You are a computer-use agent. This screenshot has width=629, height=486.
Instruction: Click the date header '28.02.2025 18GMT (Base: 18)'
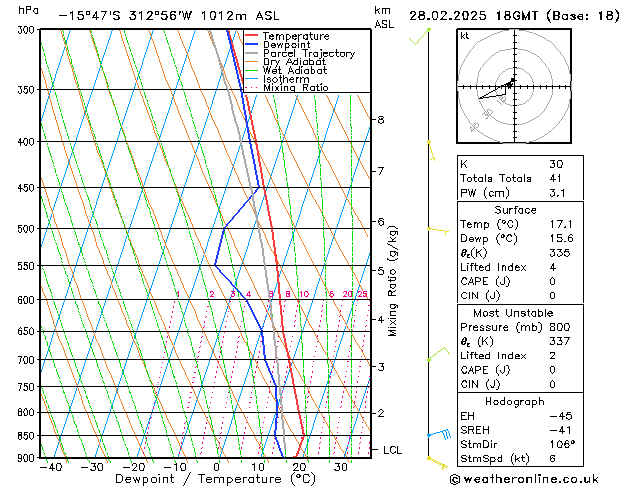coord(514,16)
